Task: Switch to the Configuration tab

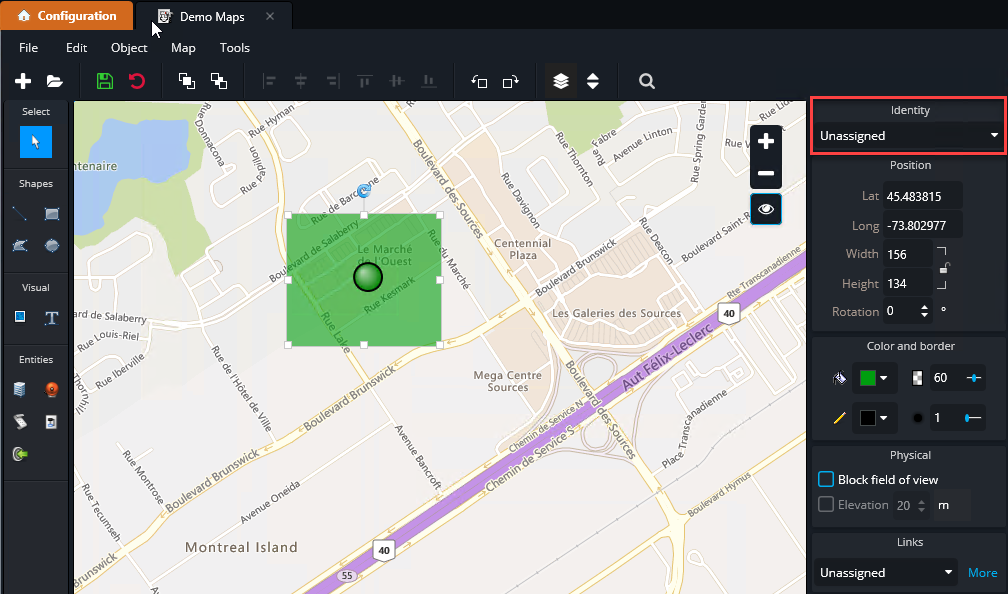Action: [x=66, y=16]
